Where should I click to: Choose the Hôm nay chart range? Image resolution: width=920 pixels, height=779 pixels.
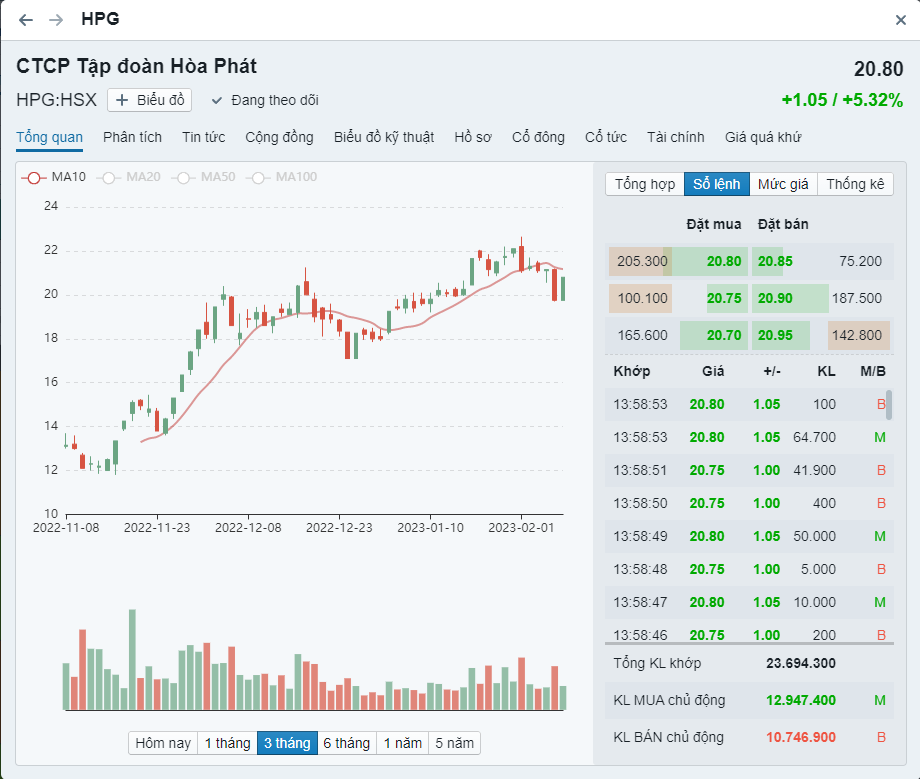pos(163,743)
